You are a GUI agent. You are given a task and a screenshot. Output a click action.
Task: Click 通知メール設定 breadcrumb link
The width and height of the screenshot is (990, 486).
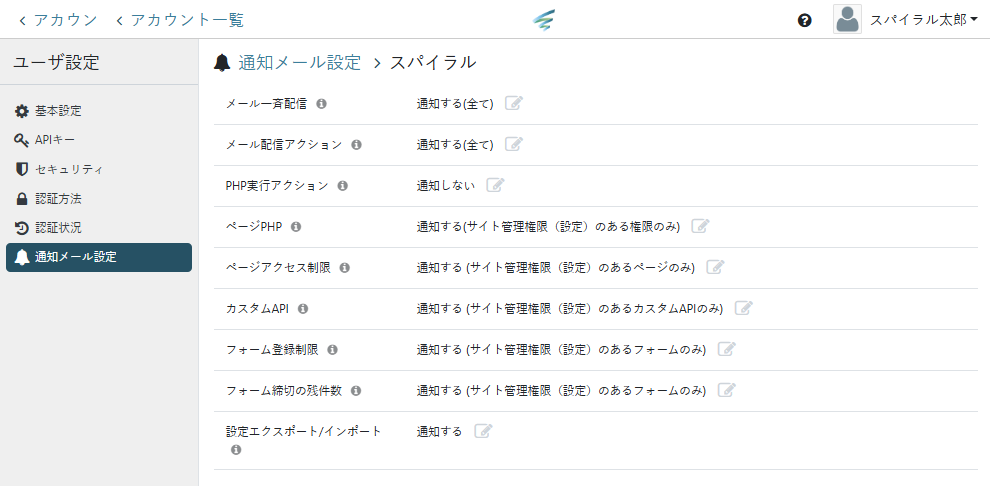(x=299, y=62)
